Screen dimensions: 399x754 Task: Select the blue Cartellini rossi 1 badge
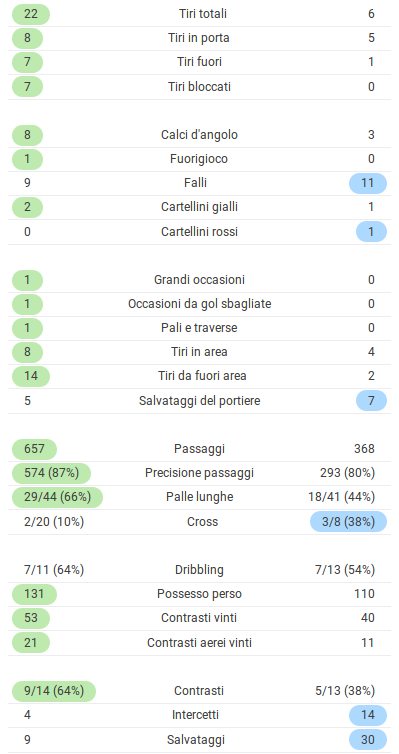[x=371, y=232]
